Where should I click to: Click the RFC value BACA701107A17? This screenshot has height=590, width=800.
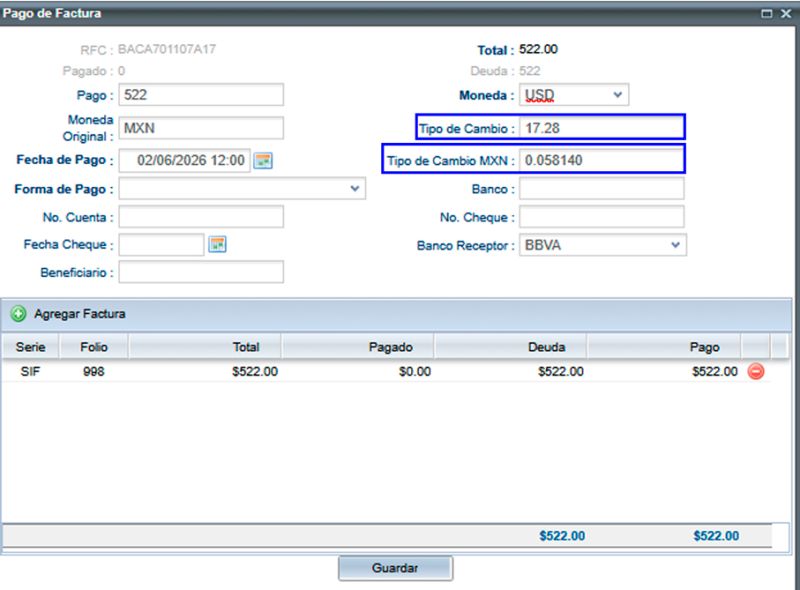click(167, 49)
